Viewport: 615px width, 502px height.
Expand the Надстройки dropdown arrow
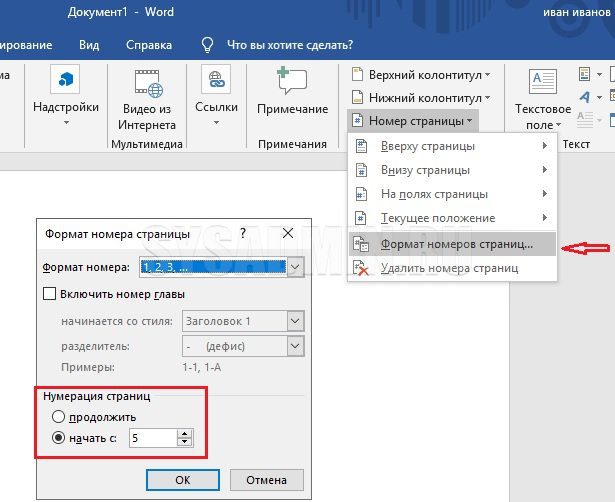coord(66,123)
